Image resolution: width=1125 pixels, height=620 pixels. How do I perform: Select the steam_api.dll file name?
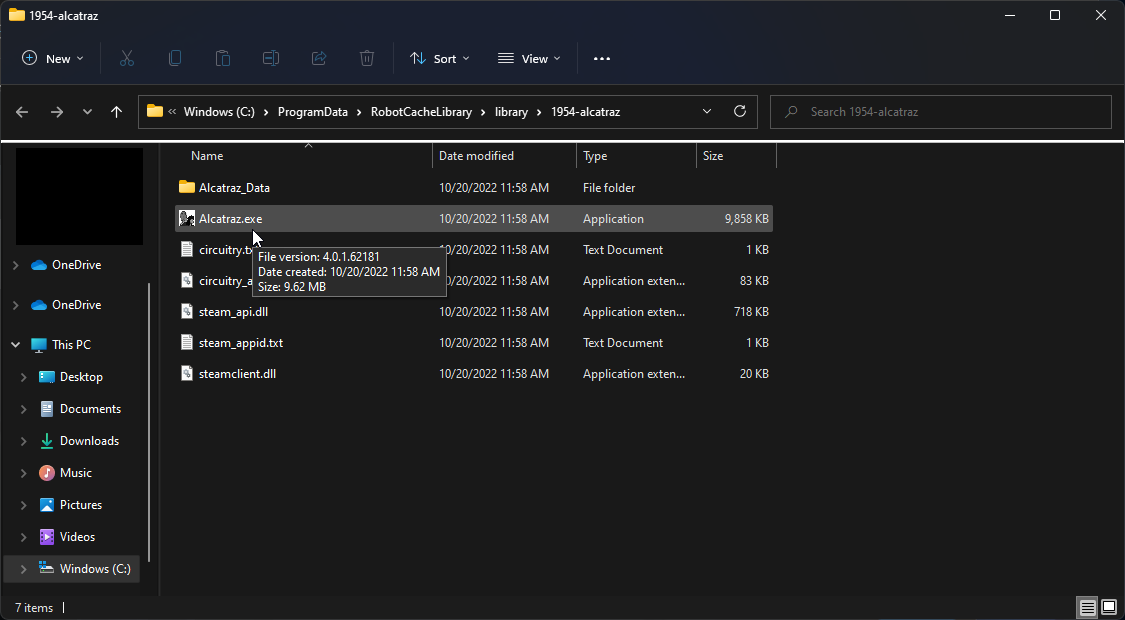click(234, 312)
